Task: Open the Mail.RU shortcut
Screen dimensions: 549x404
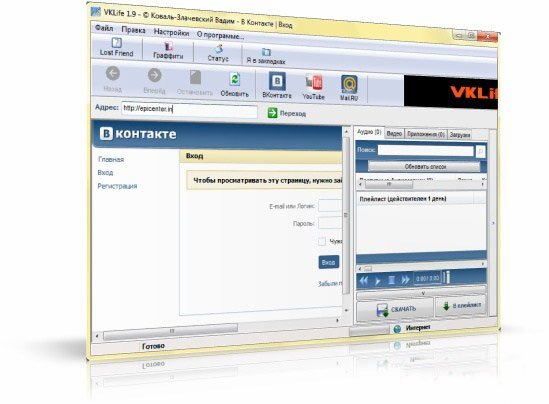Action: click(x=349, y=88)
